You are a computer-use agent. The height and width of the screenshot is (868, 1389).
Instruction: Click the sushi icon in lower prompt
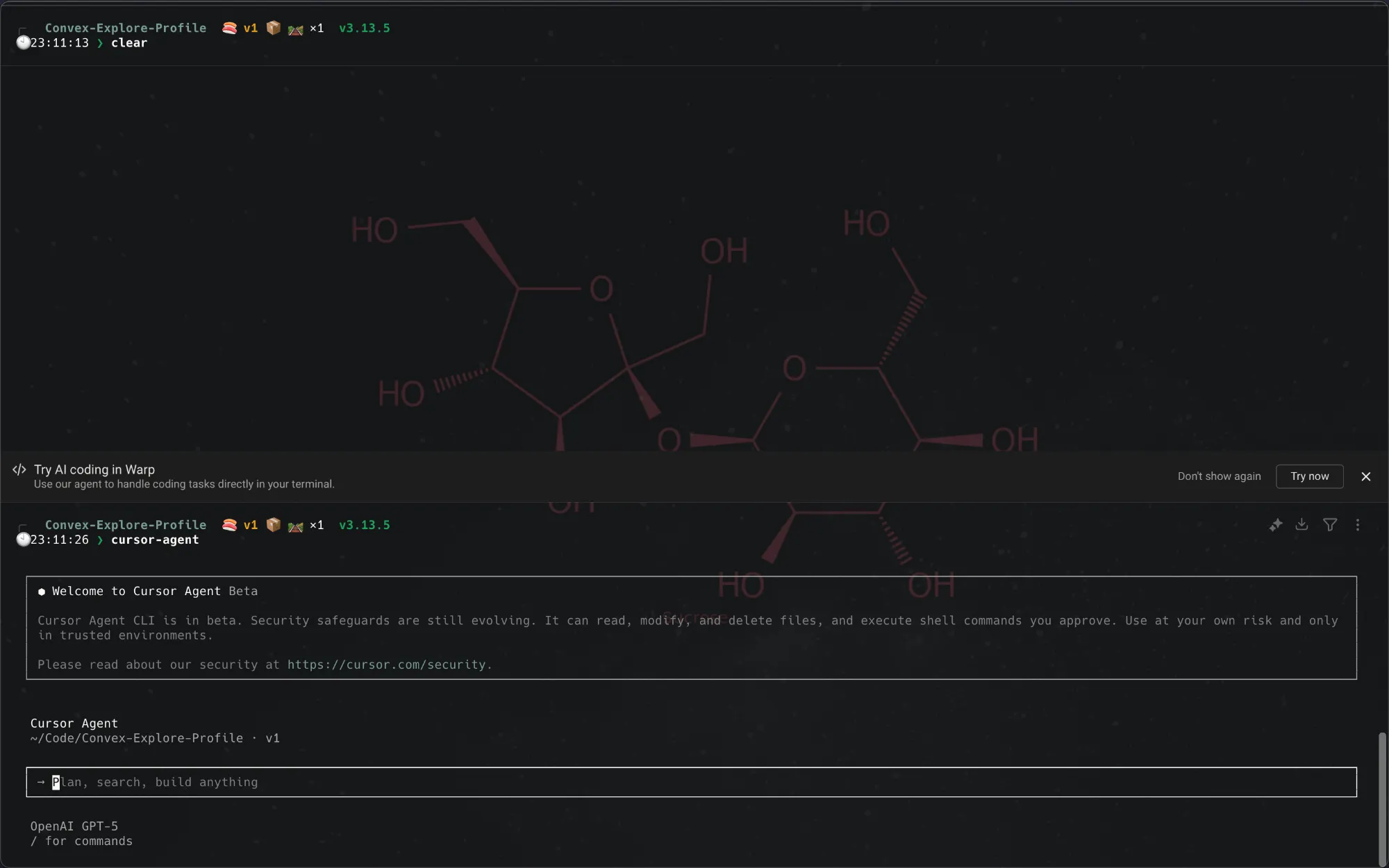229,525
